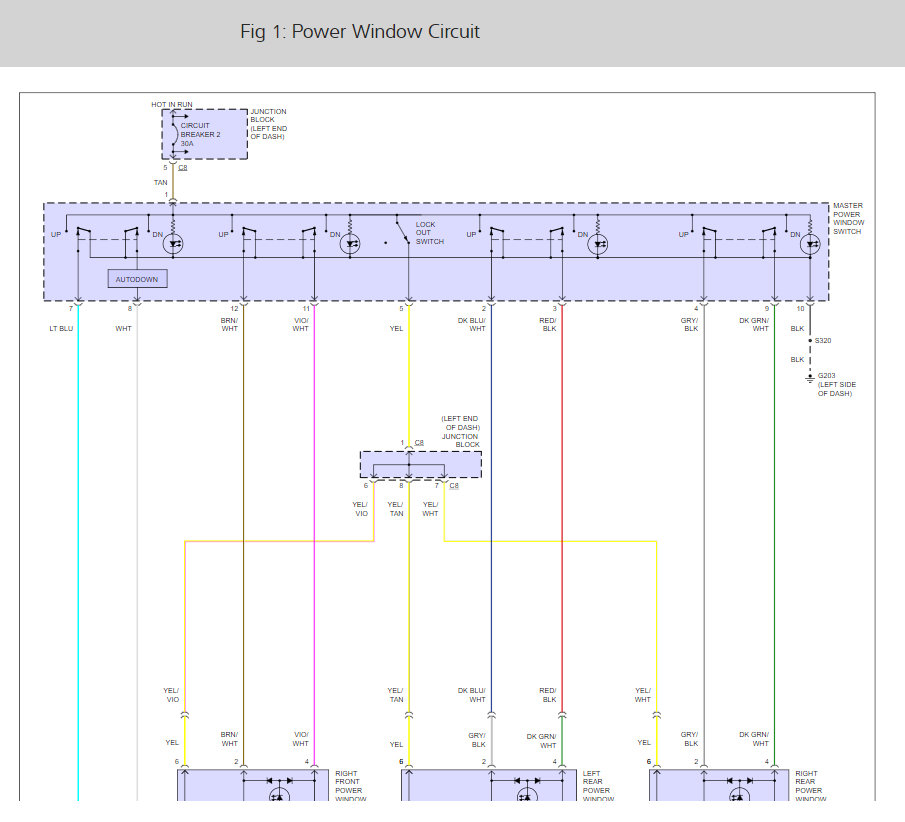Click the Right Rear Power Window label
Image resolution: width=905 pixels, height=822 pixels.
tap(809, 786)
